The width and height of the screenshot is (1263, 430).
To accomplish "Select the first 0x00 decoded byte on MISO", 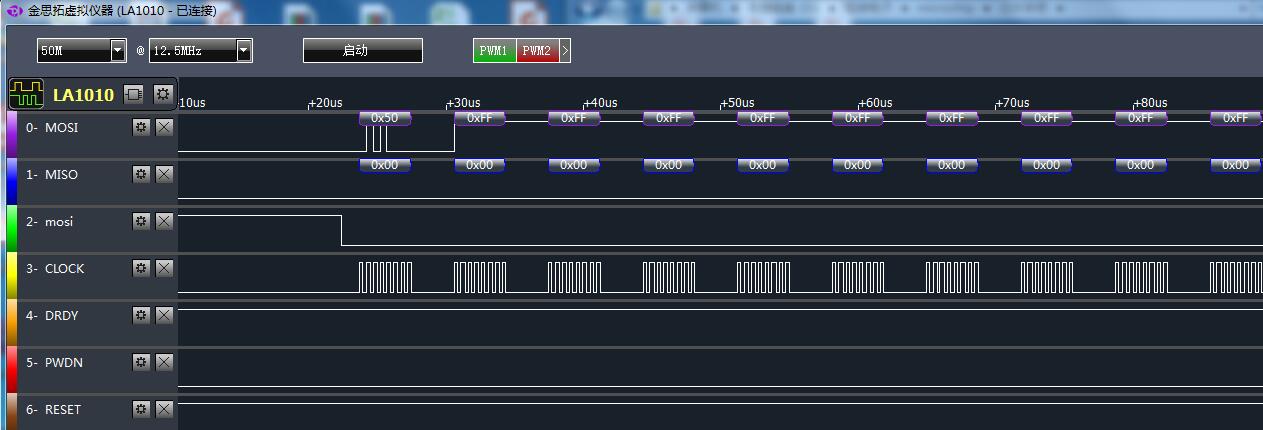I will pyautogui.click(x=385, y=165).
